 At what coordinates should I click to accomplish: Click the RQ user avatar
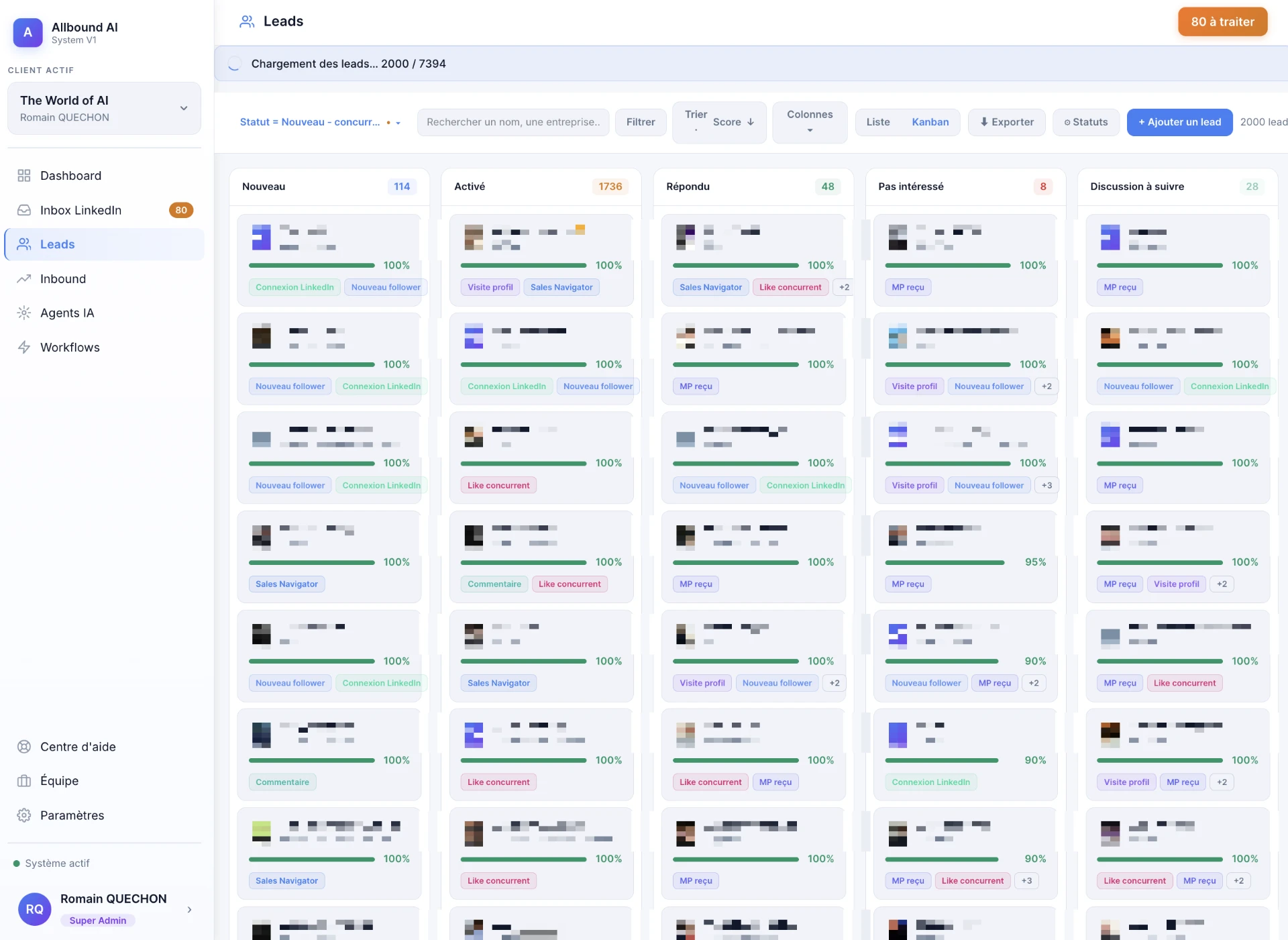click(x=35, y=909)
